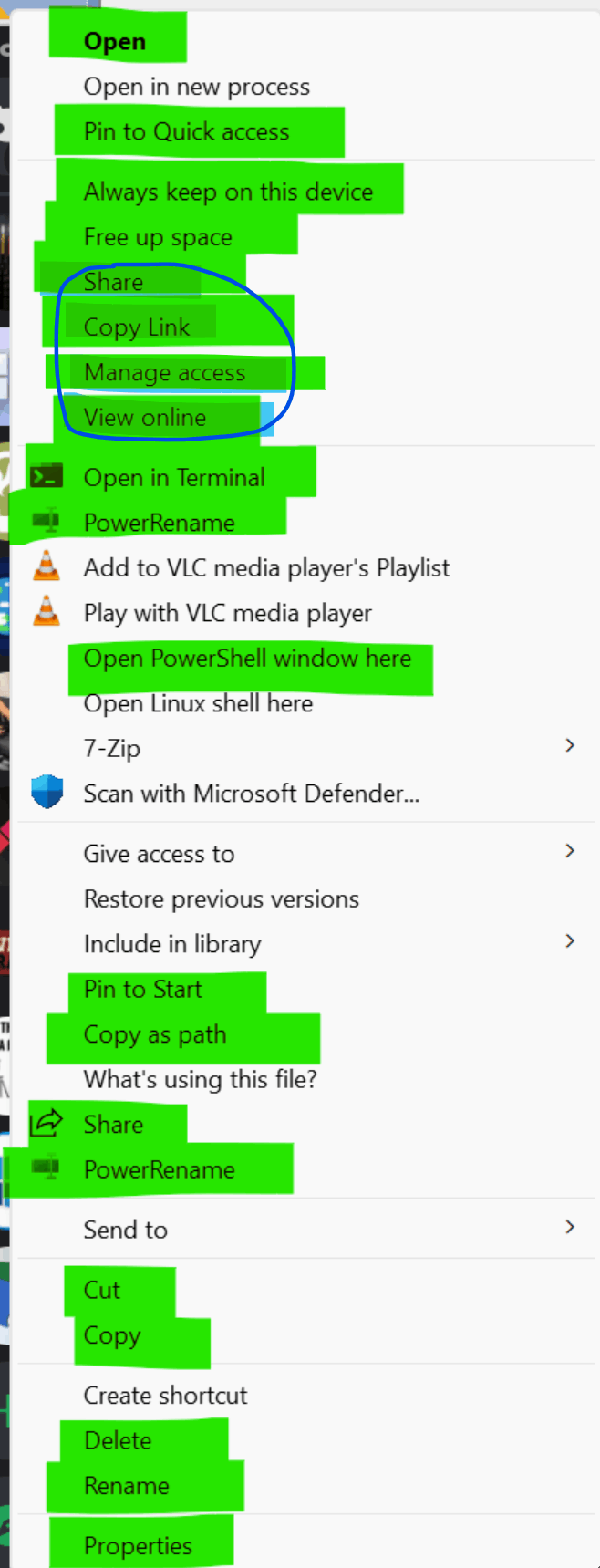Choose Free up space

(x=158, y=237)
